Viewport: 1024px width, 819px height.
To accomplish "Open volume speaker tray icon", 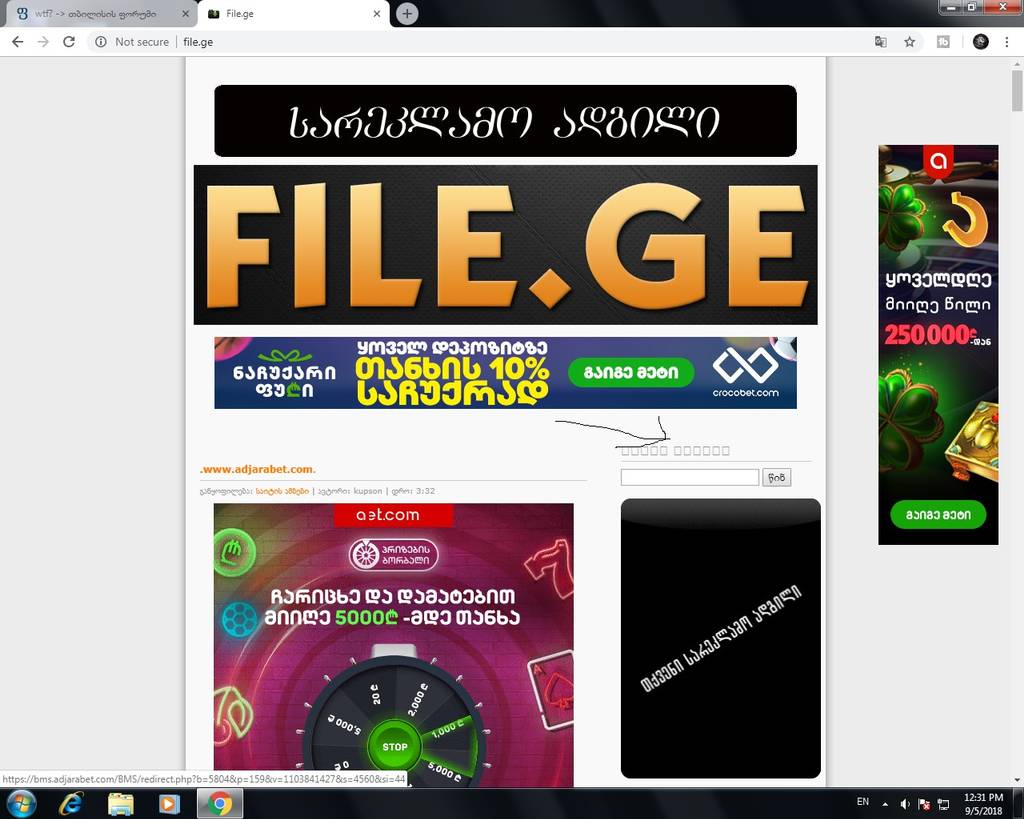I will (904, 804).
